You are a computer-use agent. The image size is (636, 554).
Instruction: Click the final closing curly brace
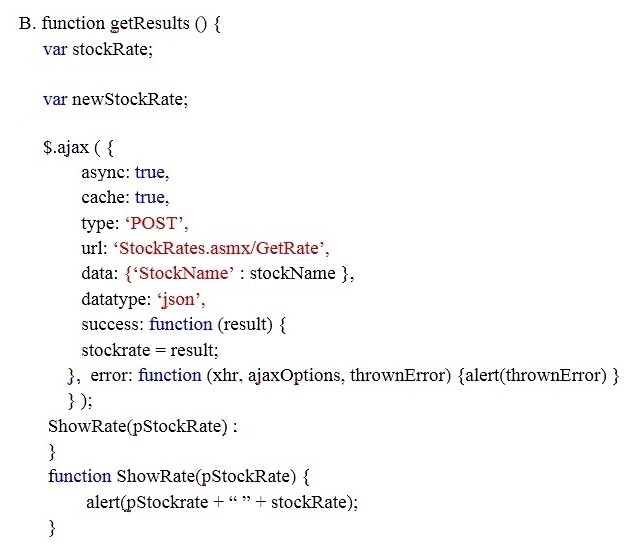point(52,528)
